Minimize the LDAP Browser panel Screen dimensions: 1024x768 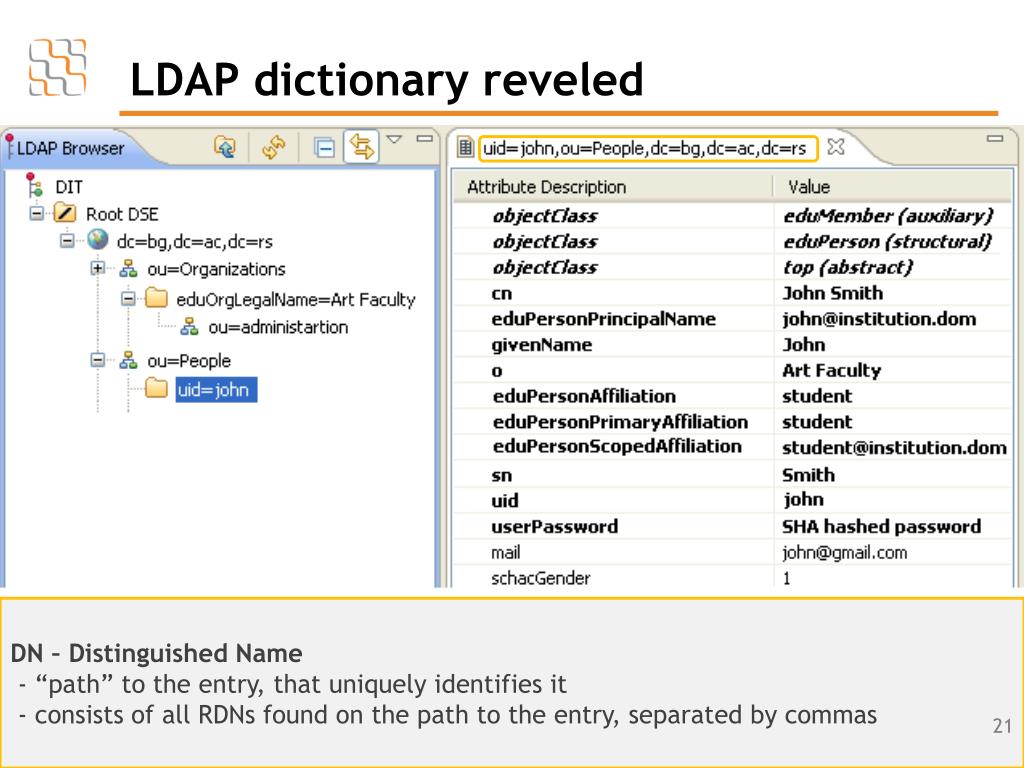tap(425, 138)
